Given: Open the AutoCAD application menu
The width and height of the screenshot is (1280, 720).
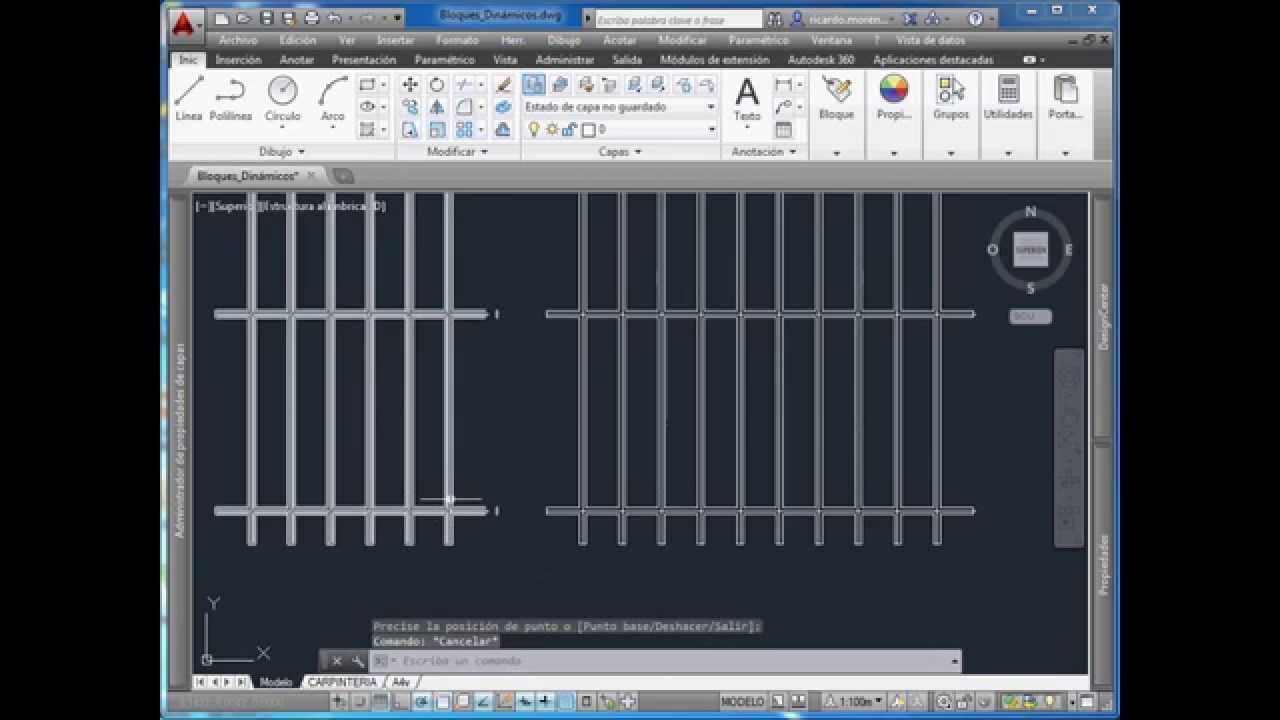Looking at the screenshot, I should pyautogui.click(x=184, y=24).
